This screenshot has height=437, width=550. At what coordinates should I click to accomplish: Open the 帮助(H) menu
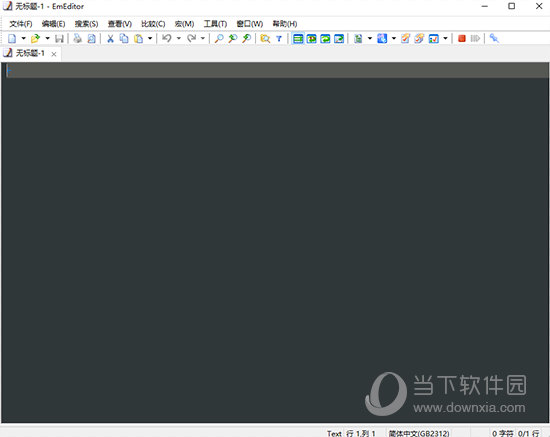pyautogui.click(x=285, y=24)
